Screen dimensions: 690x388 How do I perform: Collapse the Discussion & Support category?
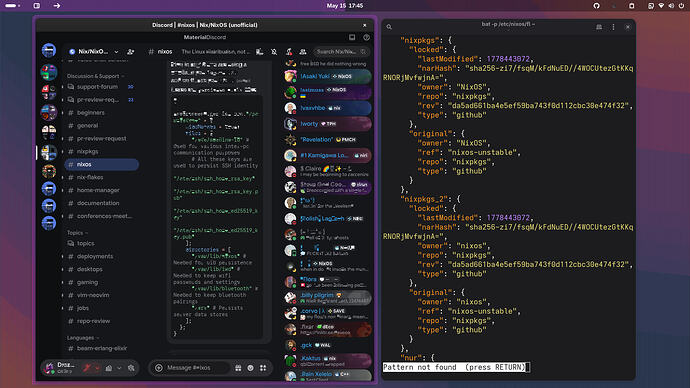coord(95,76)
